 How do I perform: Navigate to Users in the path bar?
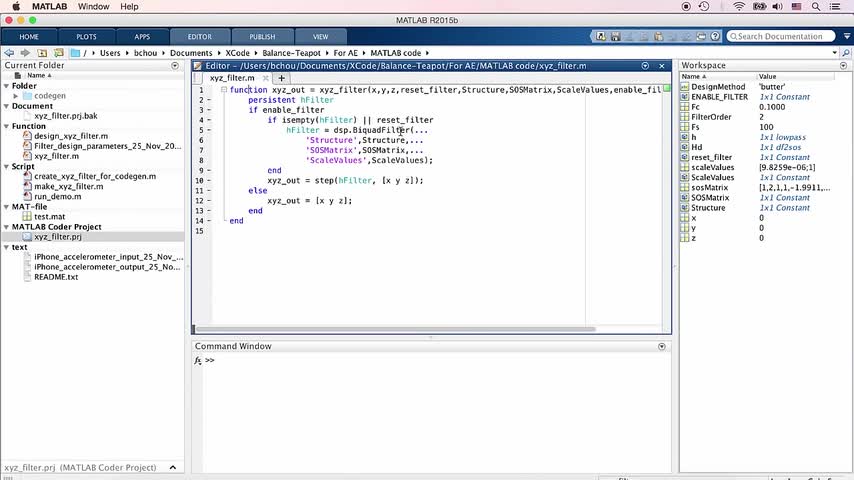tap(110, 53)
